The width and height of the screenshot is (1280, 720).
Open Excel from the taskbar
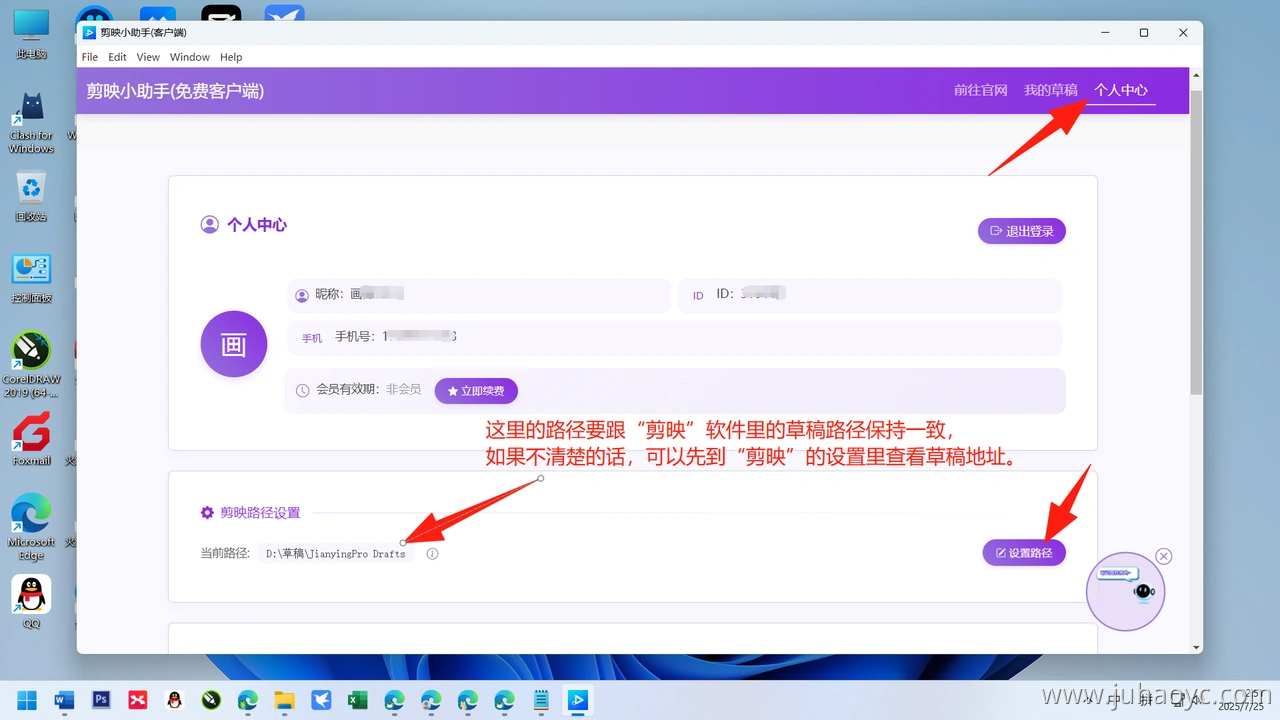[358, 700]
